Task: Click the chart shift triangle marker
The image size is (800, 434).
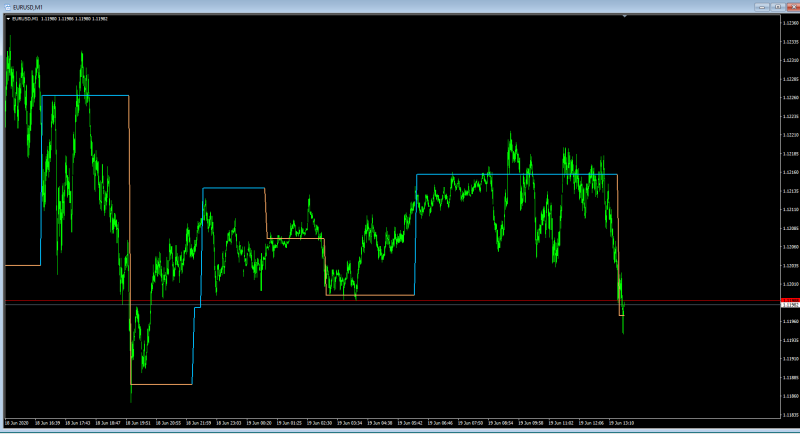Action: (624, 16)
